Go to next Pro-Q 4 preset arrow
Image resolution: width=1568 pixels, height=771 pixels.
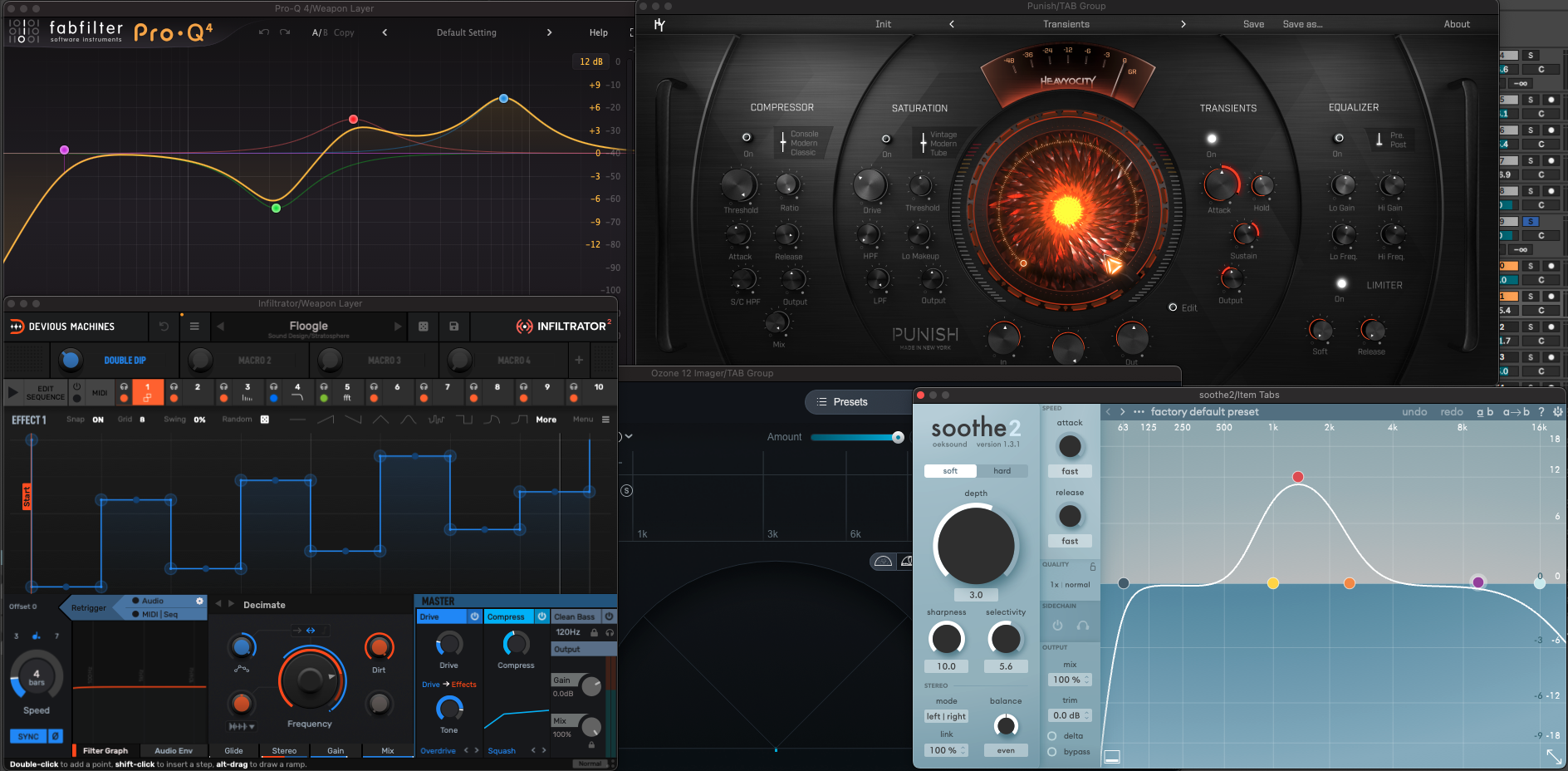[x=549, y=32]
